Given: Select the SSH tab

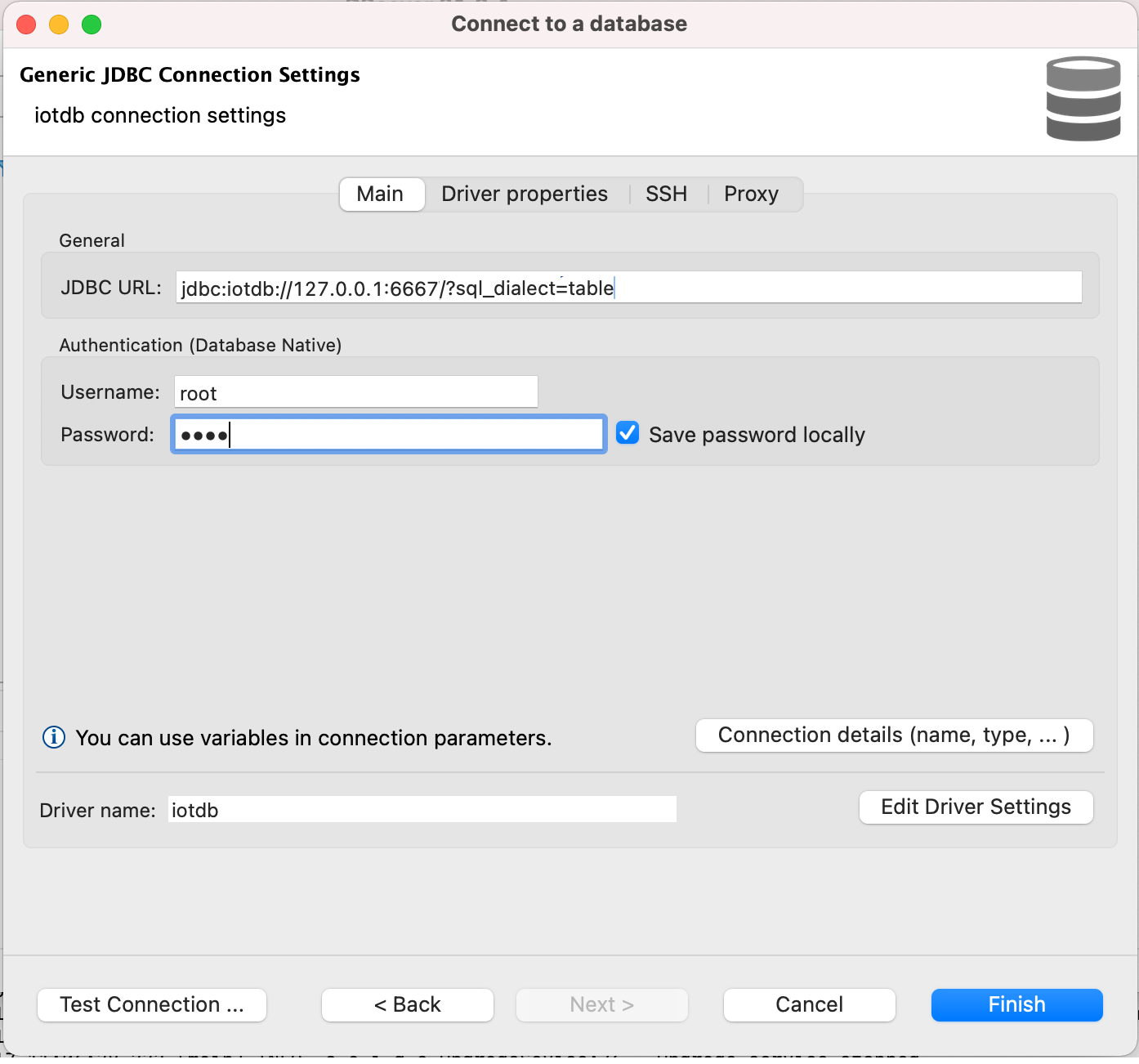Looking at the screenshot, I should 666,194.
